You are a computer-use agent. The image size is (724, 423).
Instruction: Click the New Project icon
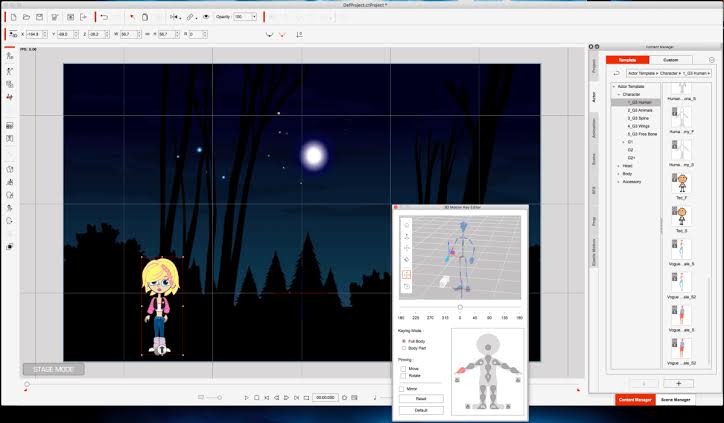[13, 17]
